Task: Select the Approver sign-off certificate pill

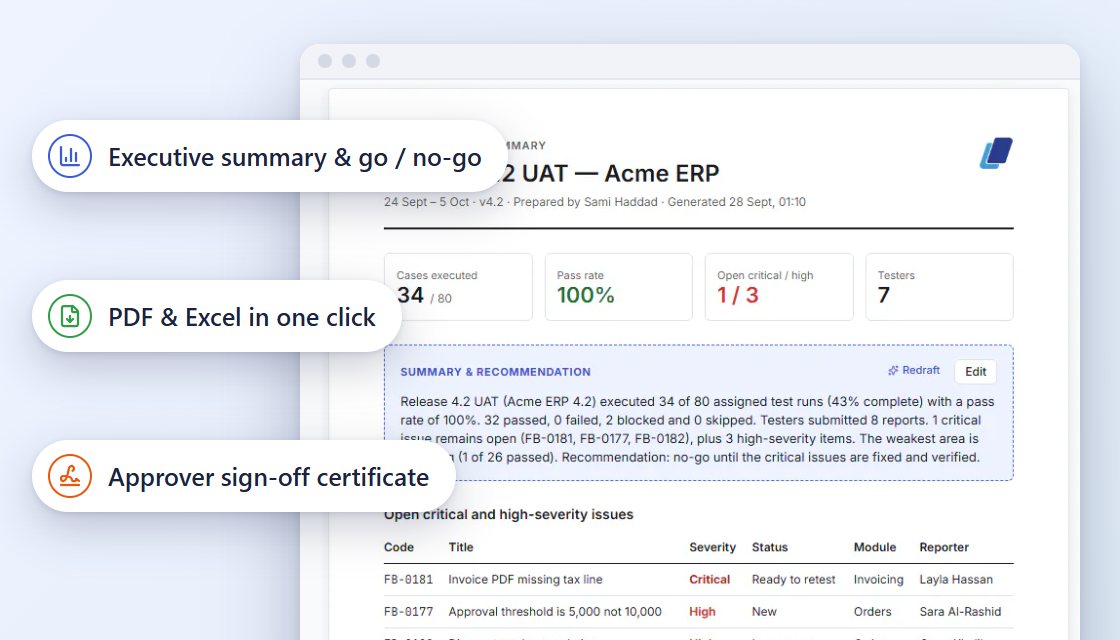Action: click(x=244, y=476)
